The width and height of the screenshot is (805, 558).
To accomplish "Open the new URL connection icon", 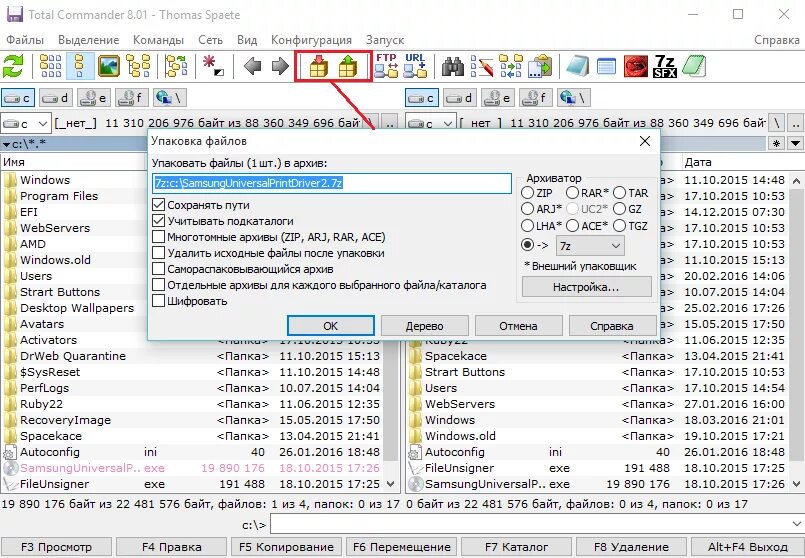I will (415, 66).
